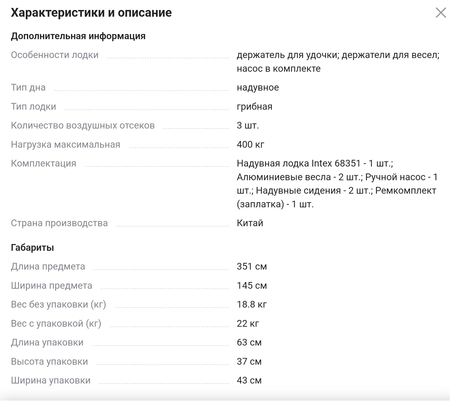Click the 400 кг maximum load value
The height and width of the screenshot is (401, 450).
[x=250, y=145]
